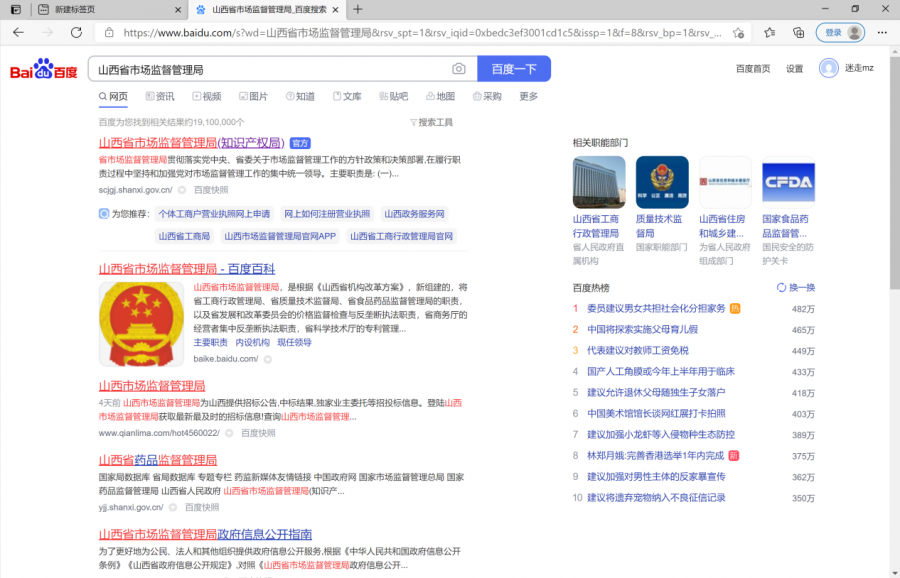Click 山西政务服务网 suggestion
This screenshot has height=578, width=900.
click(x=414, y=214)
